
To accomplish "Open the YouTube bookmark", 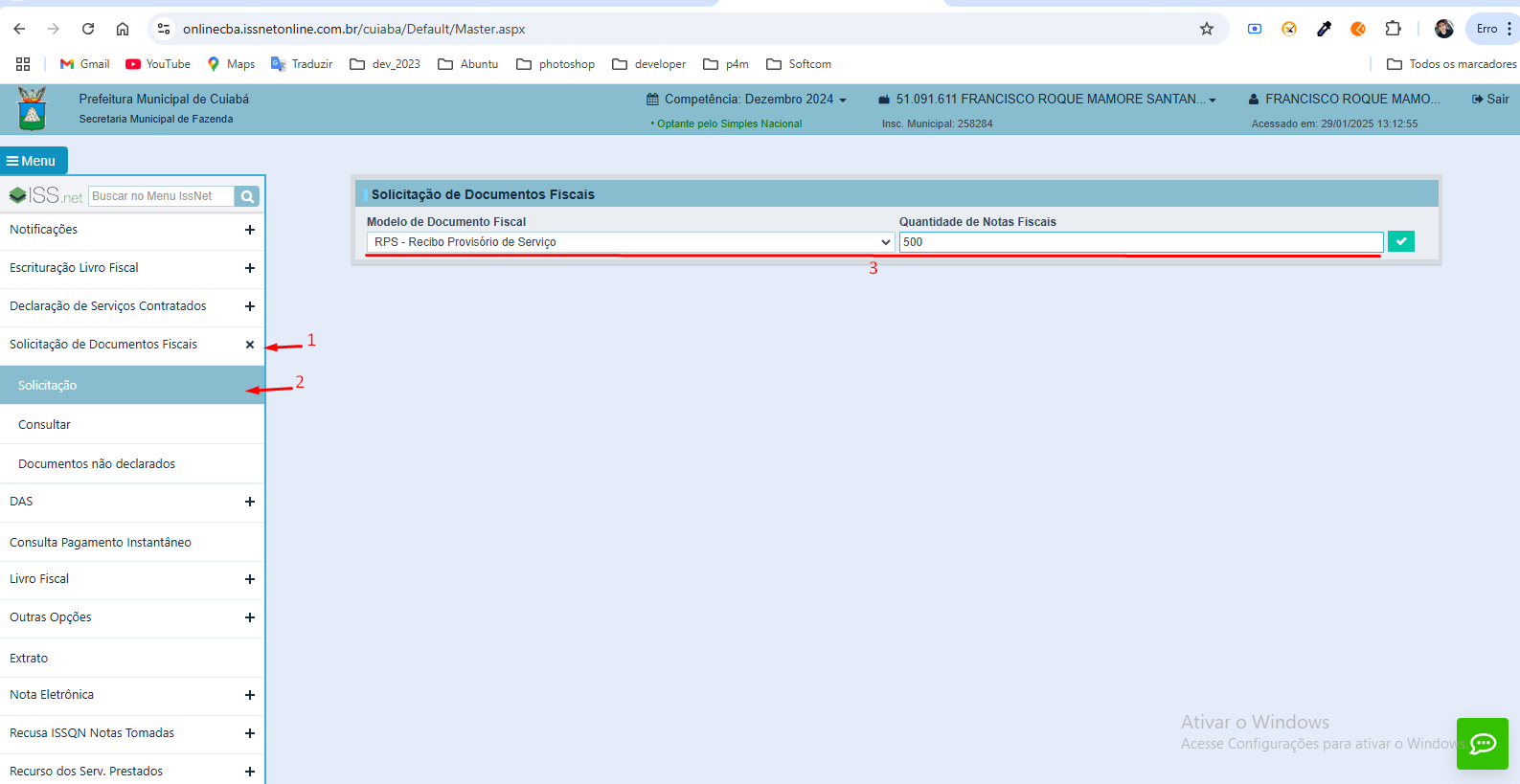I will 158,64.
